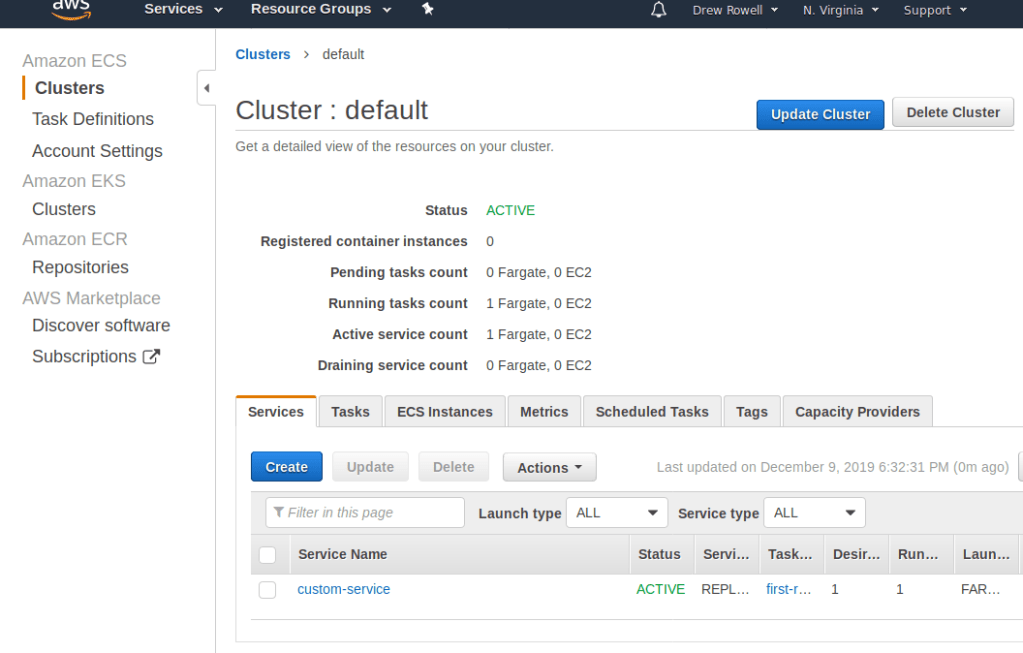Click the pin shortcut icon in header
Image resolution: width=1023 pixels, height=653 pixels.
pyautogui.click(x=428, y=9)
